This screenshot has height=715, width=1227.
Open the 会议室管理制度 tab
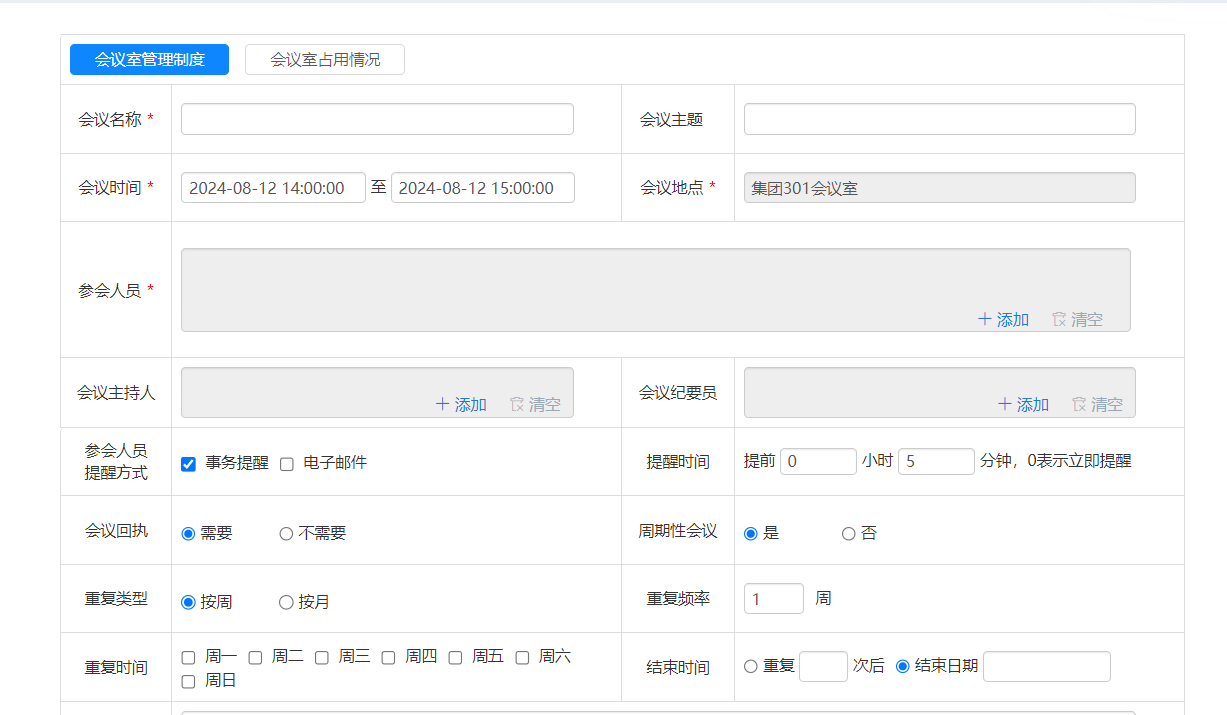[149, 60]
